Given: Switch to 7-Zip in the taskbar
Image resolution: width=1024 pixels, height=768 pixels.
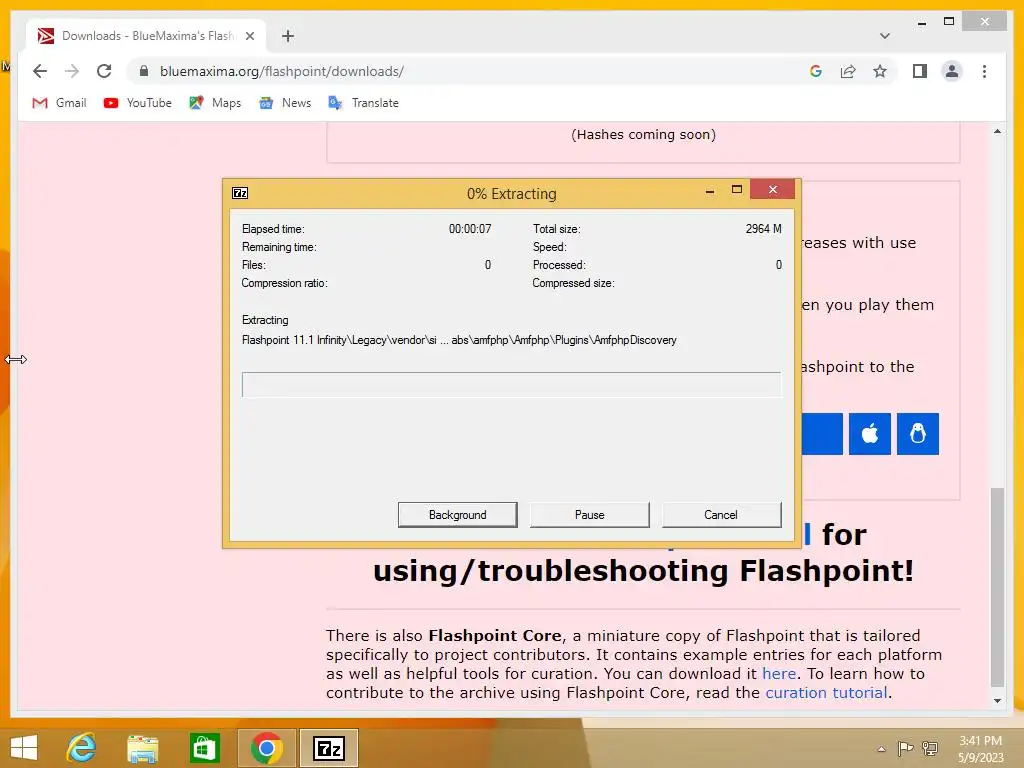Looking at the screenshot, I should (x=328, y=748).
